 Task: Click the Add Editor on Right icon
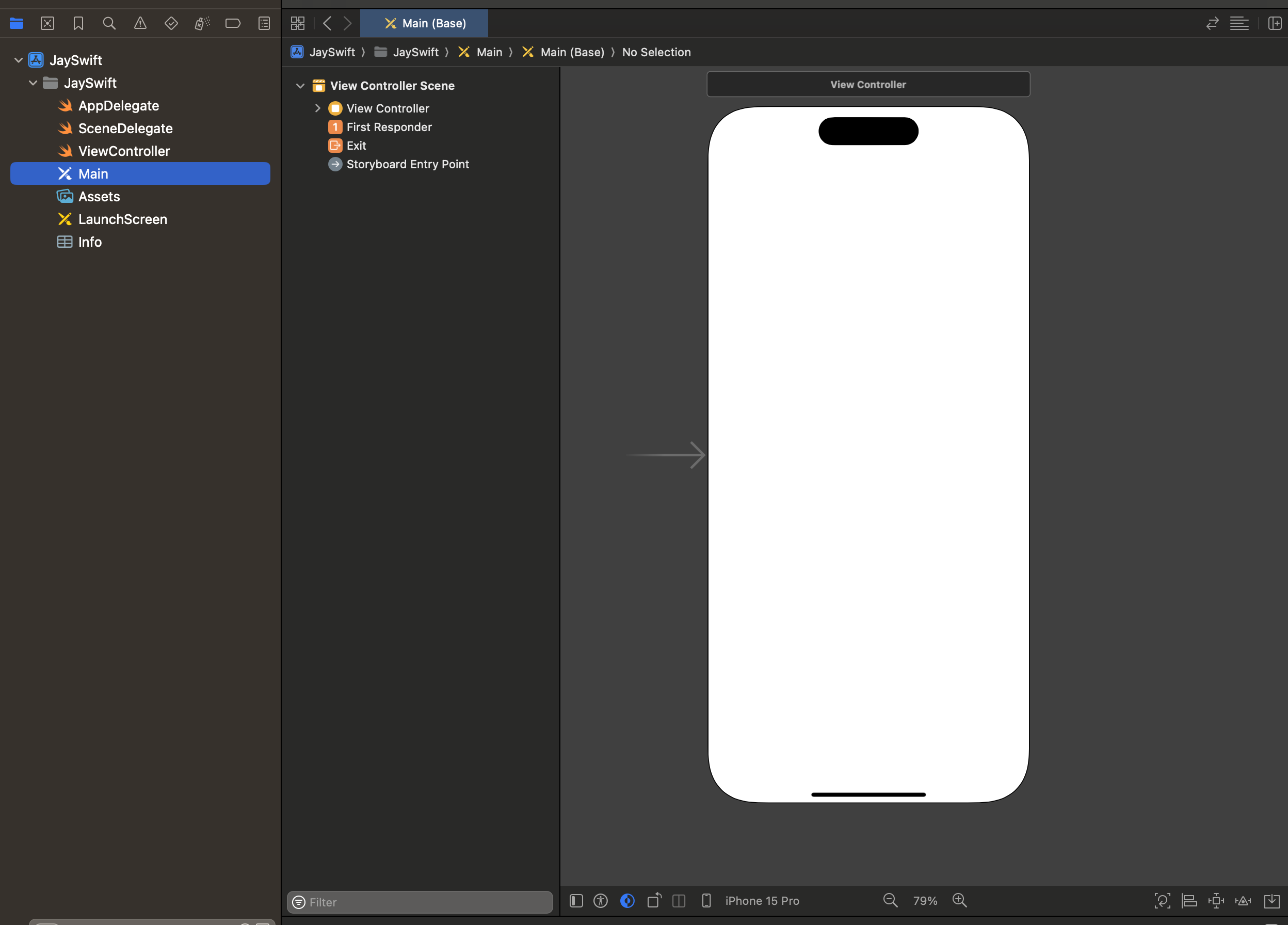click(1275, 23)
